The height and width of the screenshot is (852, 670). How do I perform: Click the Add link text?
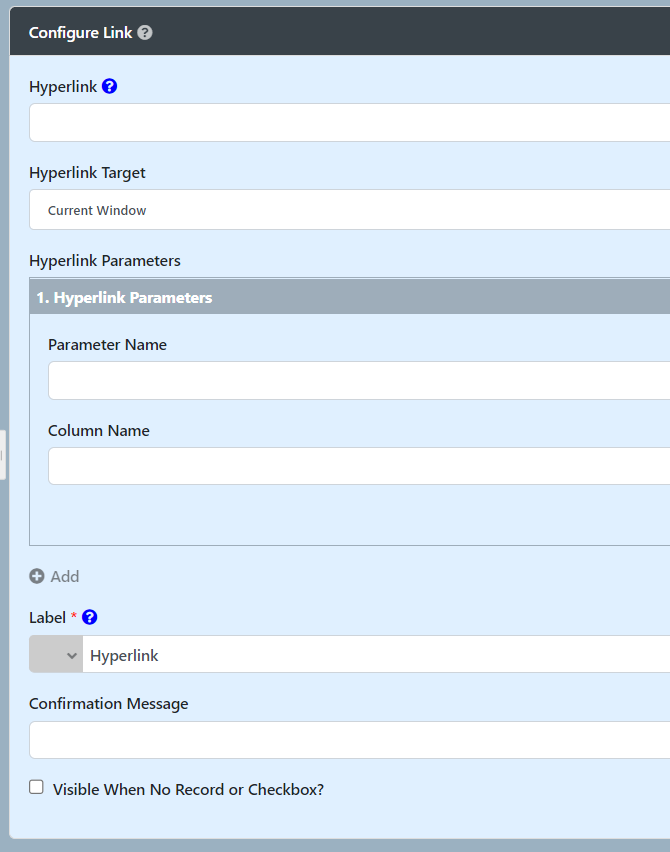coord(65,577)
